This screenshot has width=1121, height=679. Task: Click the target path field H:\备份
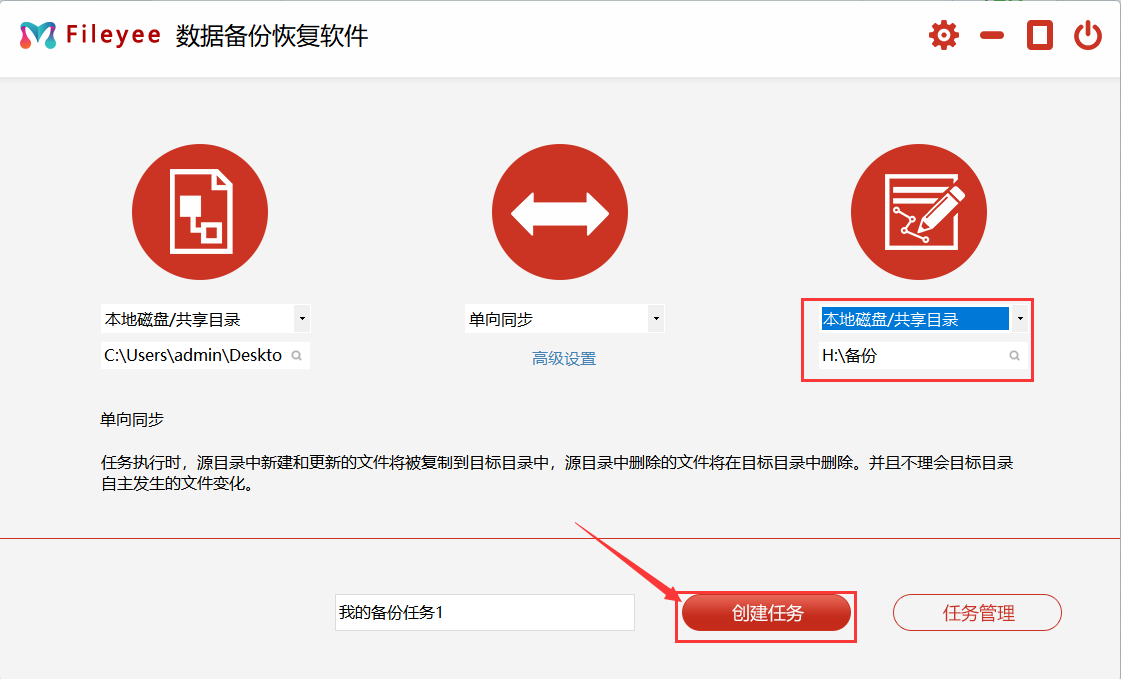[910, 355]
